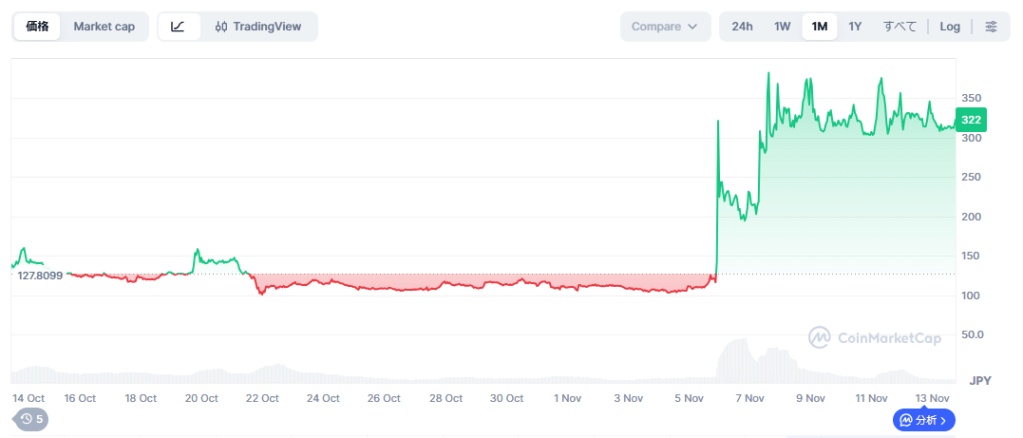This screenshot has height=438, width=1023.
Task: Select 1W time range
Action: pos(782,26)
